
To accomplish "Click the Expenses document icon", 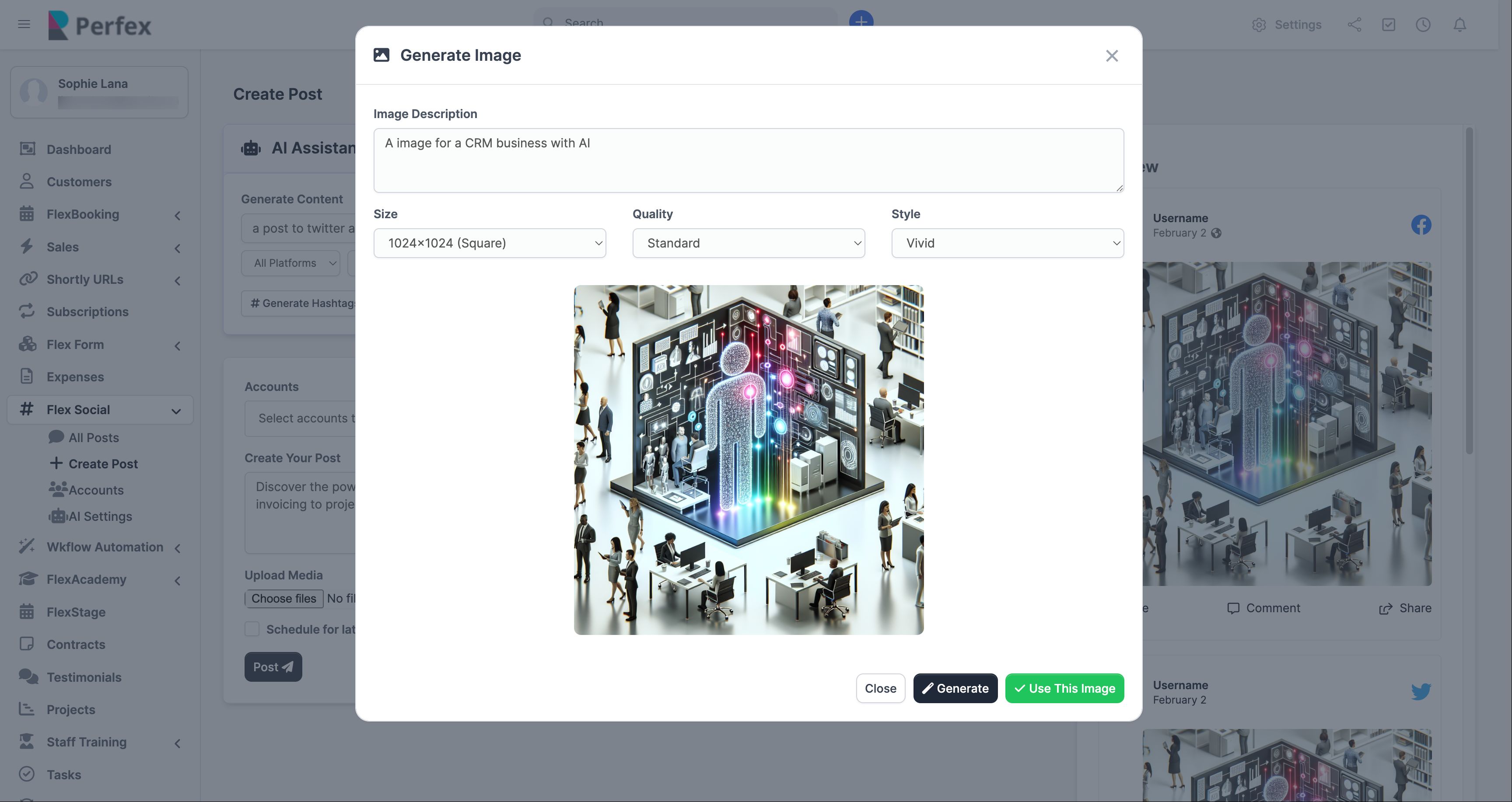I will (x=27, y=376).
